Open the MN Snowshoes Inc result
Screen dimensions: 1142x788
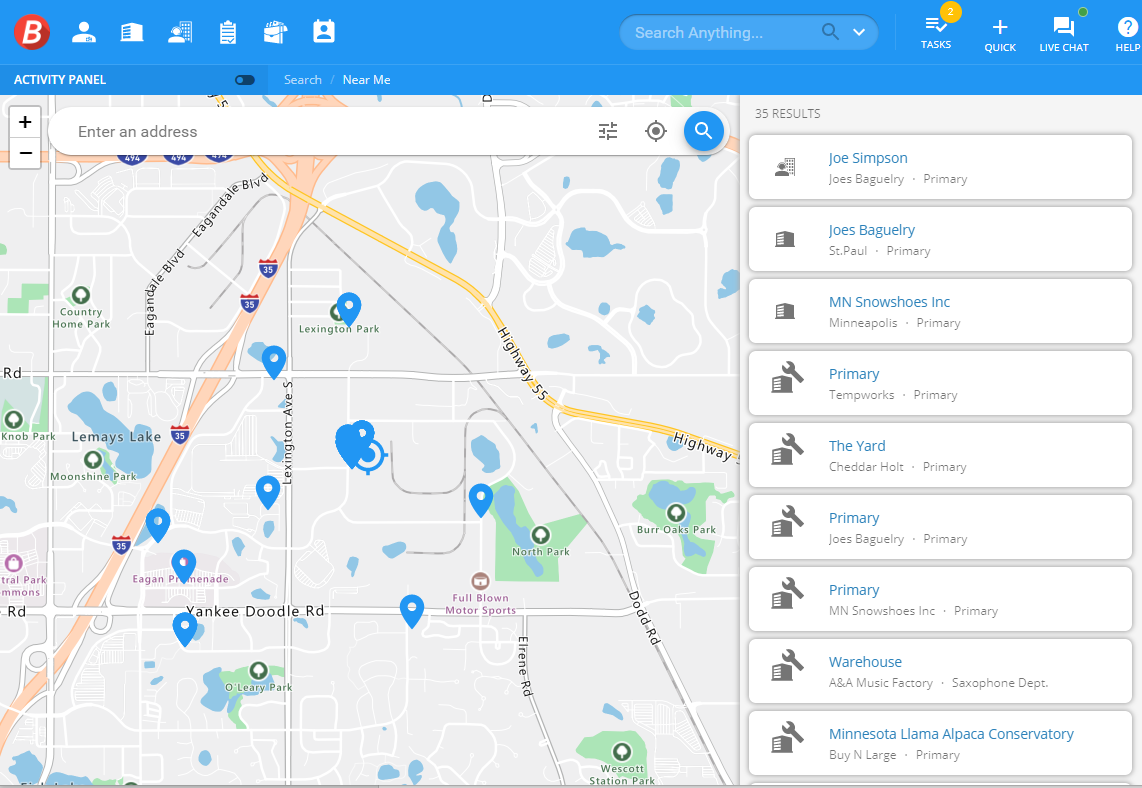tap(940, 311)
